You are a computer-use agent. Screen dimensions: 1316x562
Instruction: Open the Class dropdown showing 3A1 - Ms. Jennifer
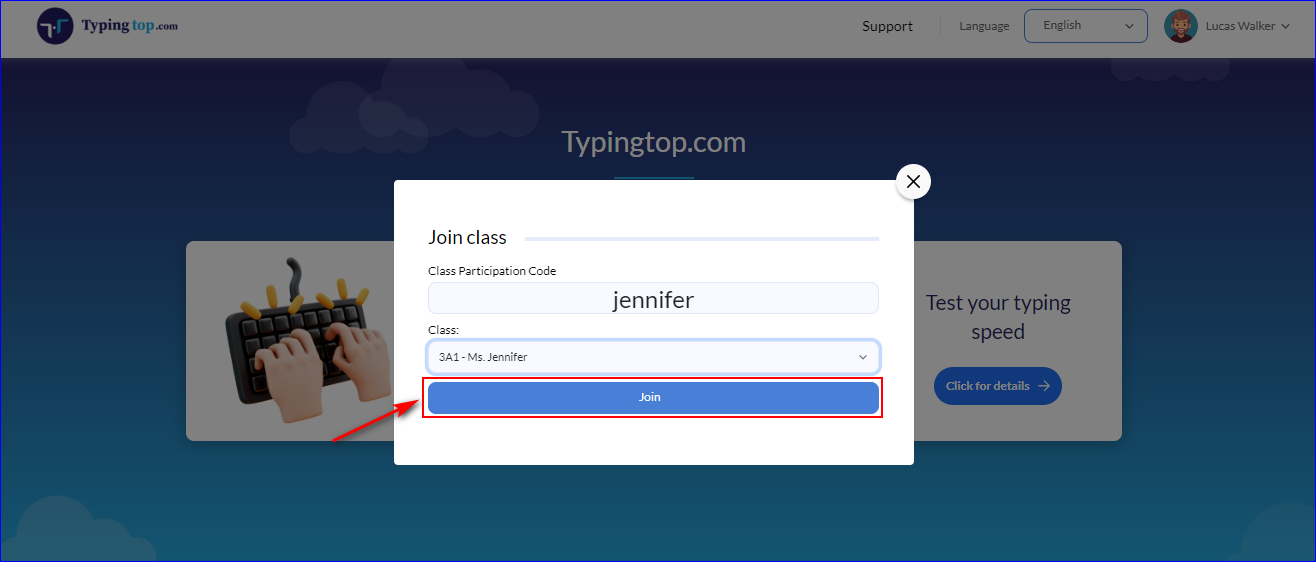click(653, 357)
